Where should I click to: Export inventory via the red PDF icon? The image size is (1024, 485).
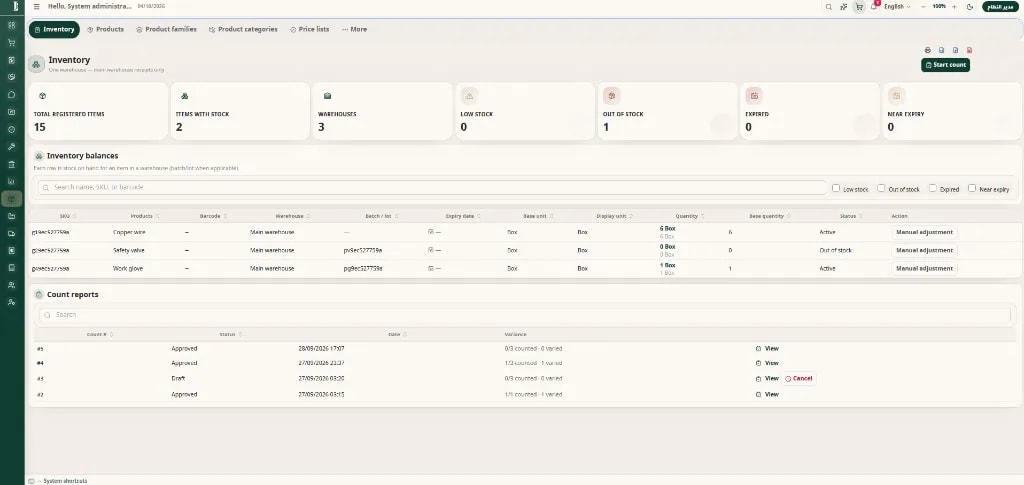969,50
